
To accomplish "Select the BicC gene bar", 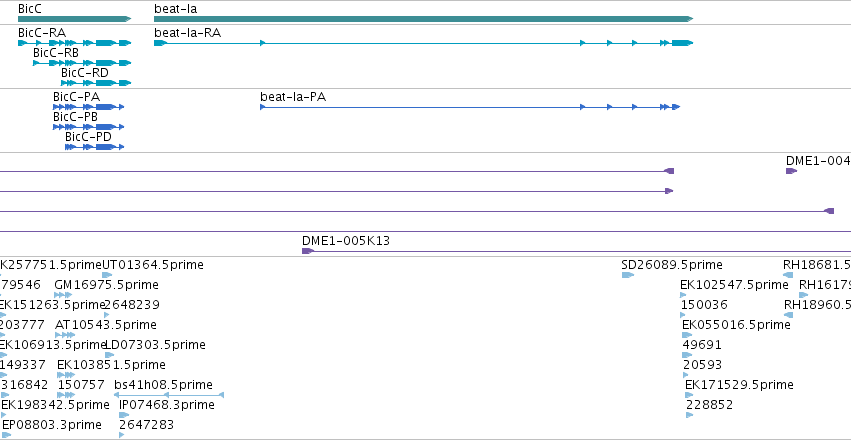I will point(74,19).
